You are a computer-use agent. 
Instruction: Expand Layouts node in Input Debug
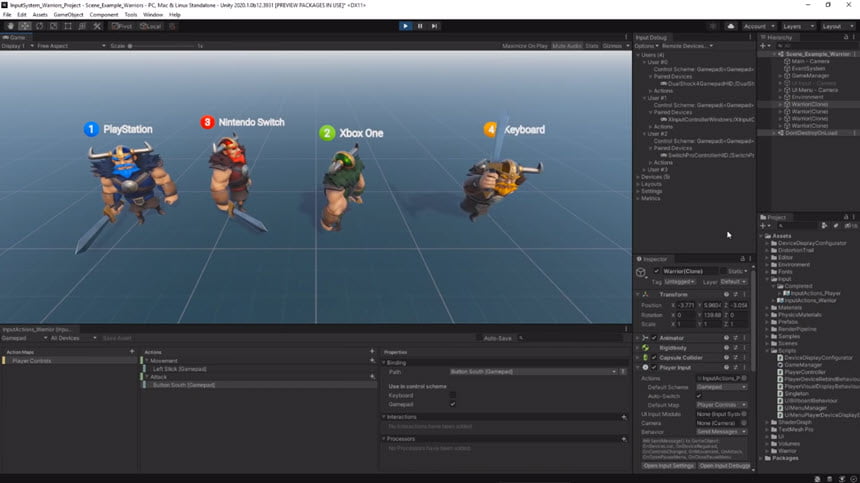pos(638,184)
